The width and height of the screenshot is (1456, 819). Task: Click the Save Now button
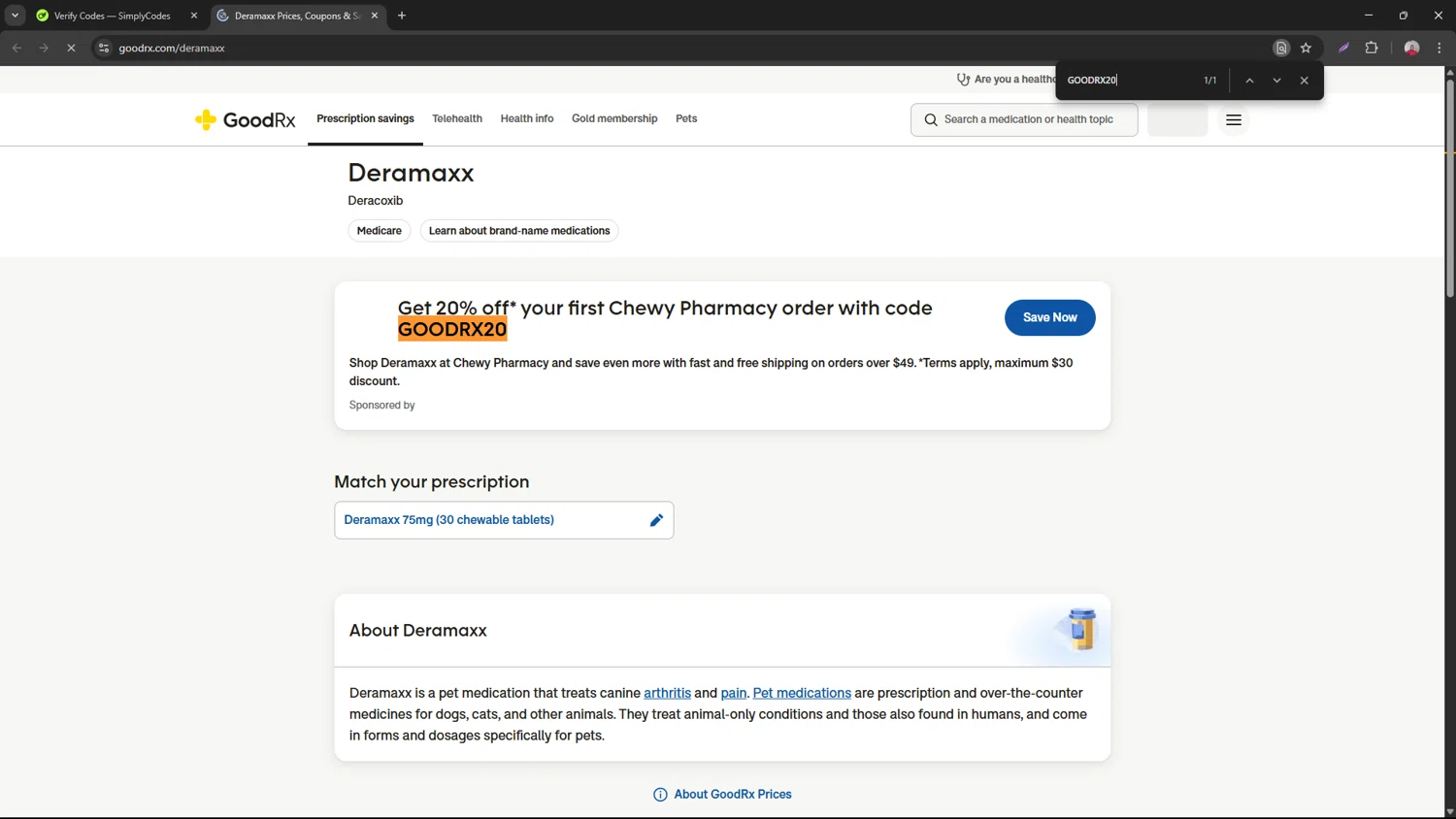1049,317
